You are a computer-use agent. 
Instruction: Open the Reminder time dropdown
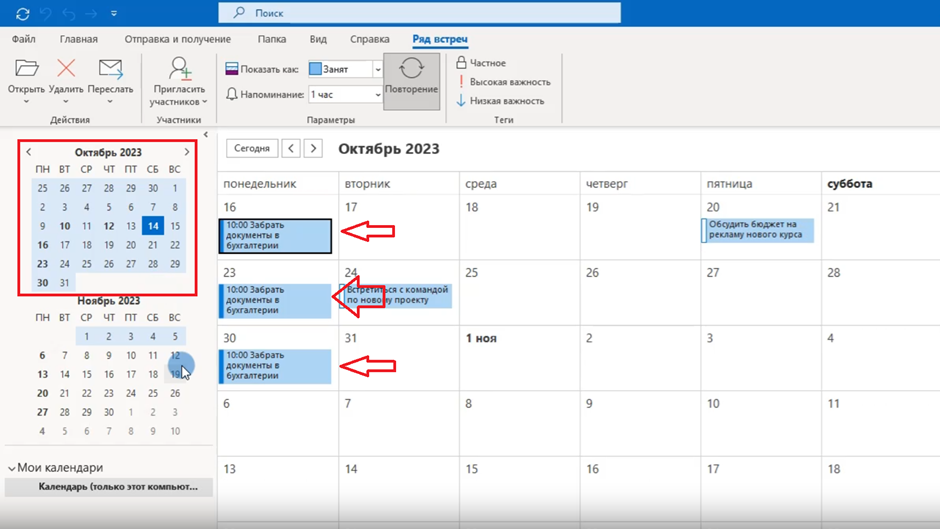(x=377, y=95)
